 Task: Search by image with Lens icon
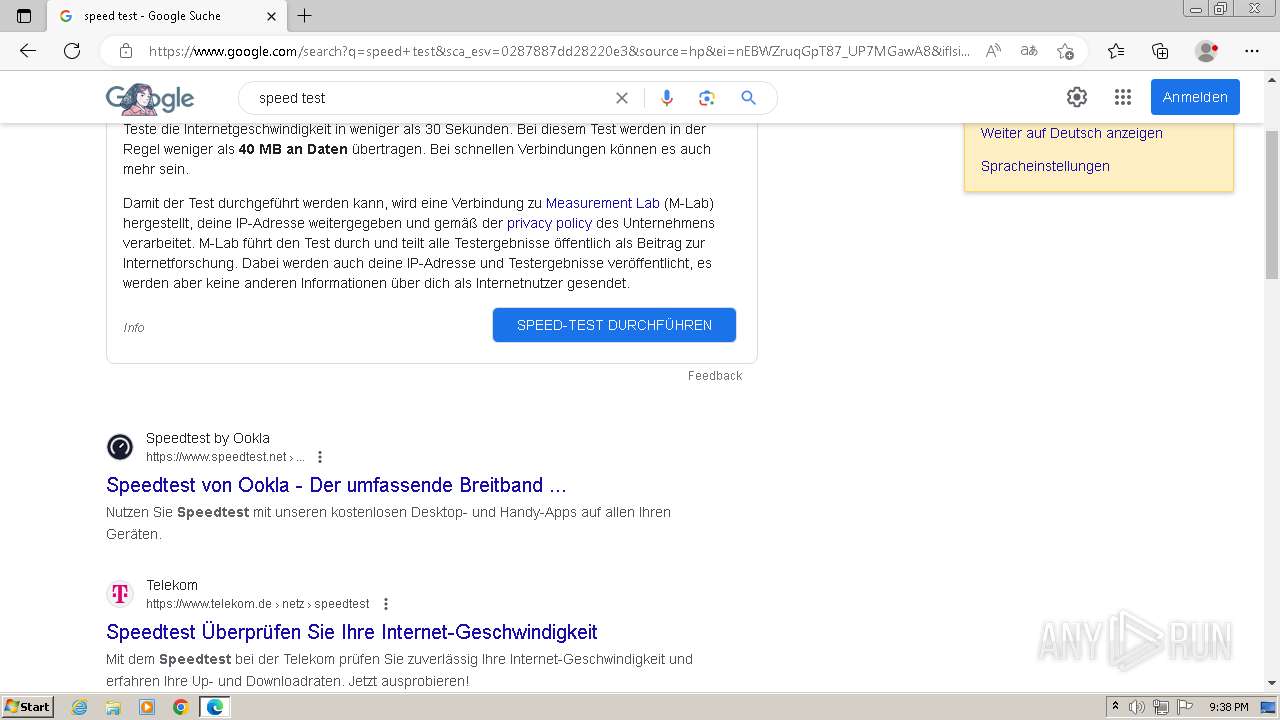point(707,98)
